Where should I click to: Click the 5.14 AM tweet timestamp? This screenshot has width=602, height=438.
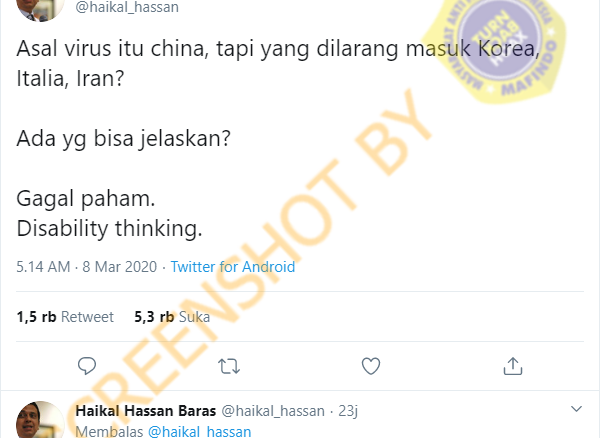pyautogui.click(x=43, y=267)
